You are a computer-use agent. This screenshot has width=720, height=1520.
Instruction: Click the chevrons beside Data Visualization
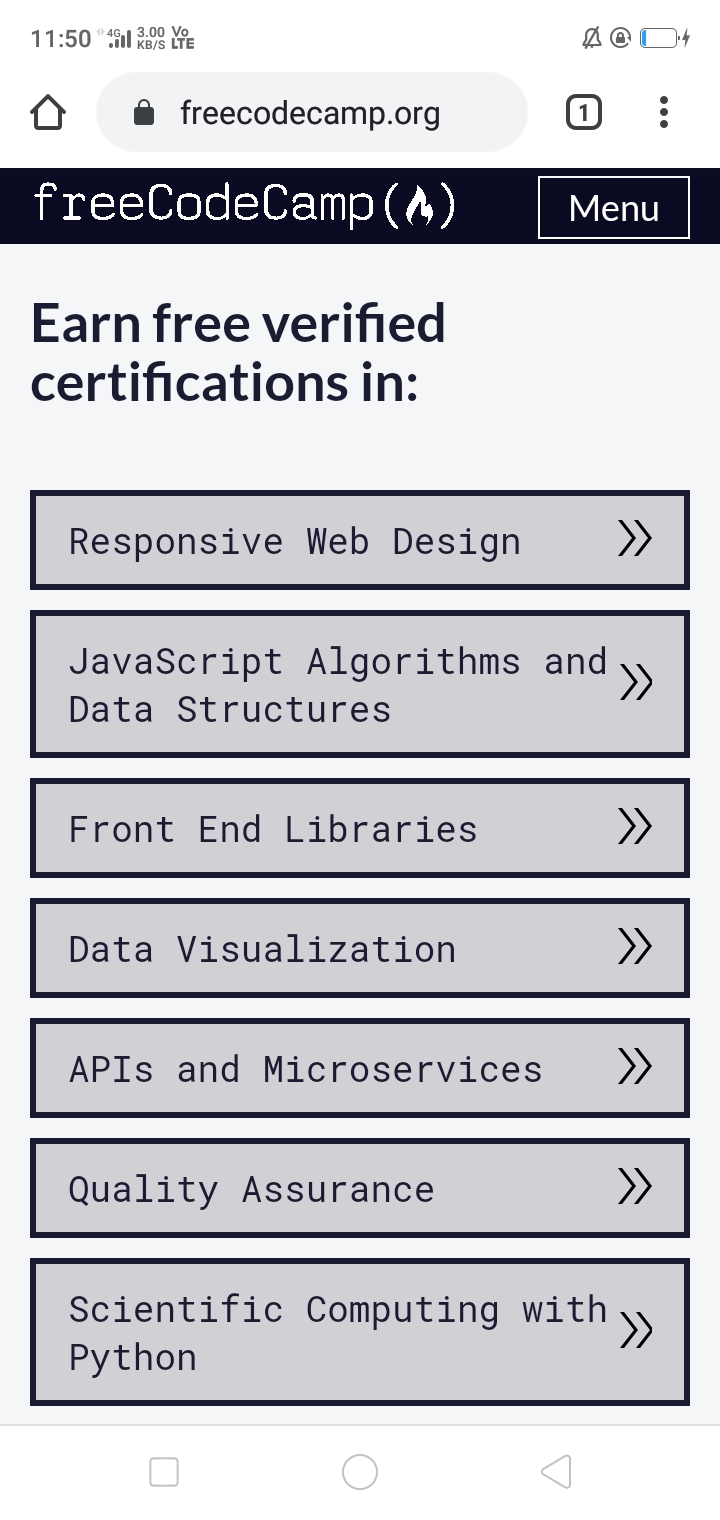point(635,948)
